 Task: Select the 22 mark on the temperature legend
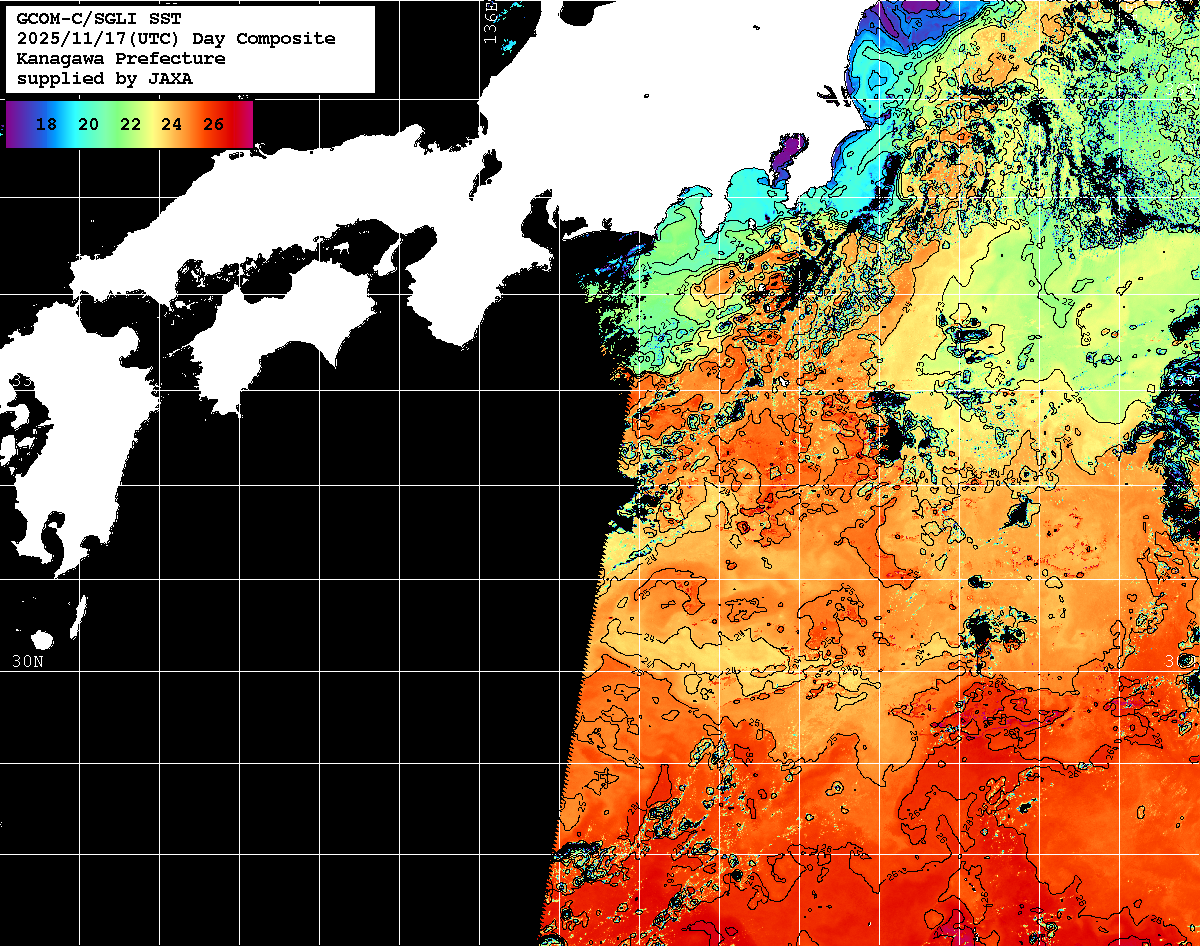[x=130, y=125]
